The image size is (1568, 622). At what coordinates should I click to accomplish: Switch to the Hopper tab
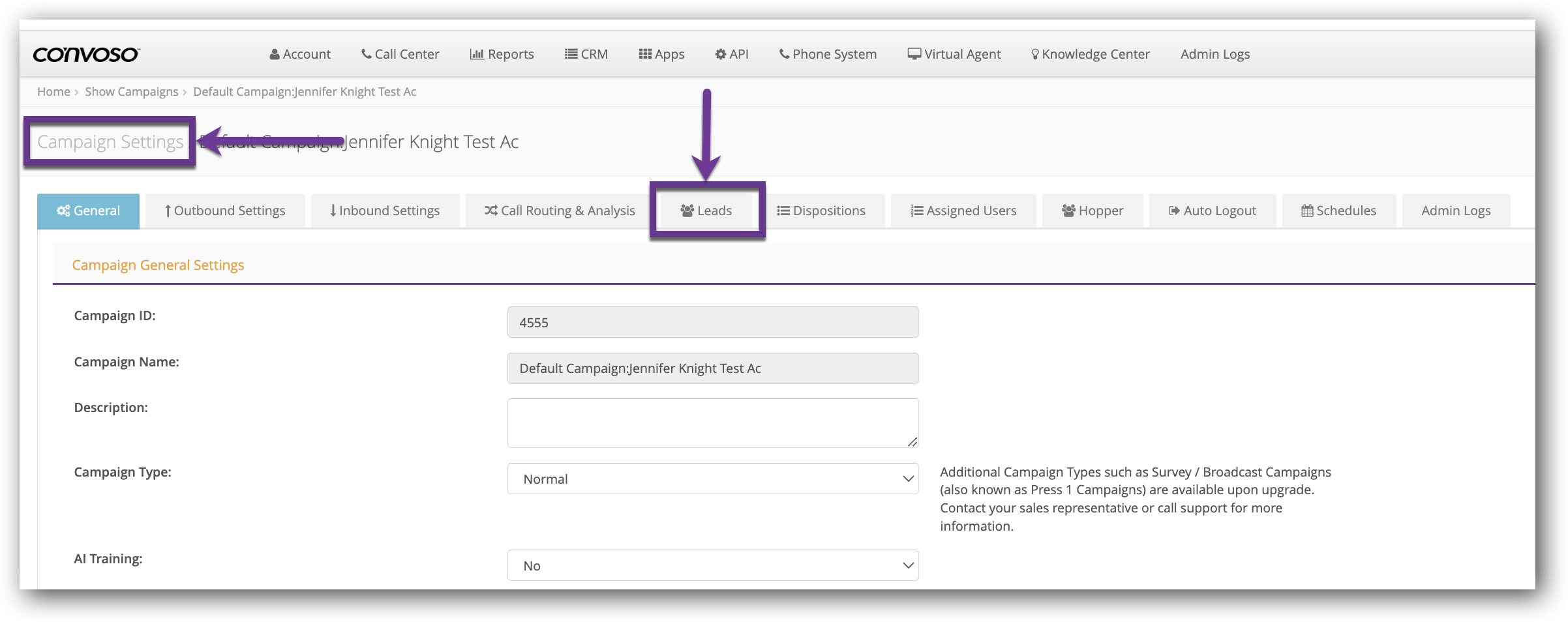coord(1093,211)
